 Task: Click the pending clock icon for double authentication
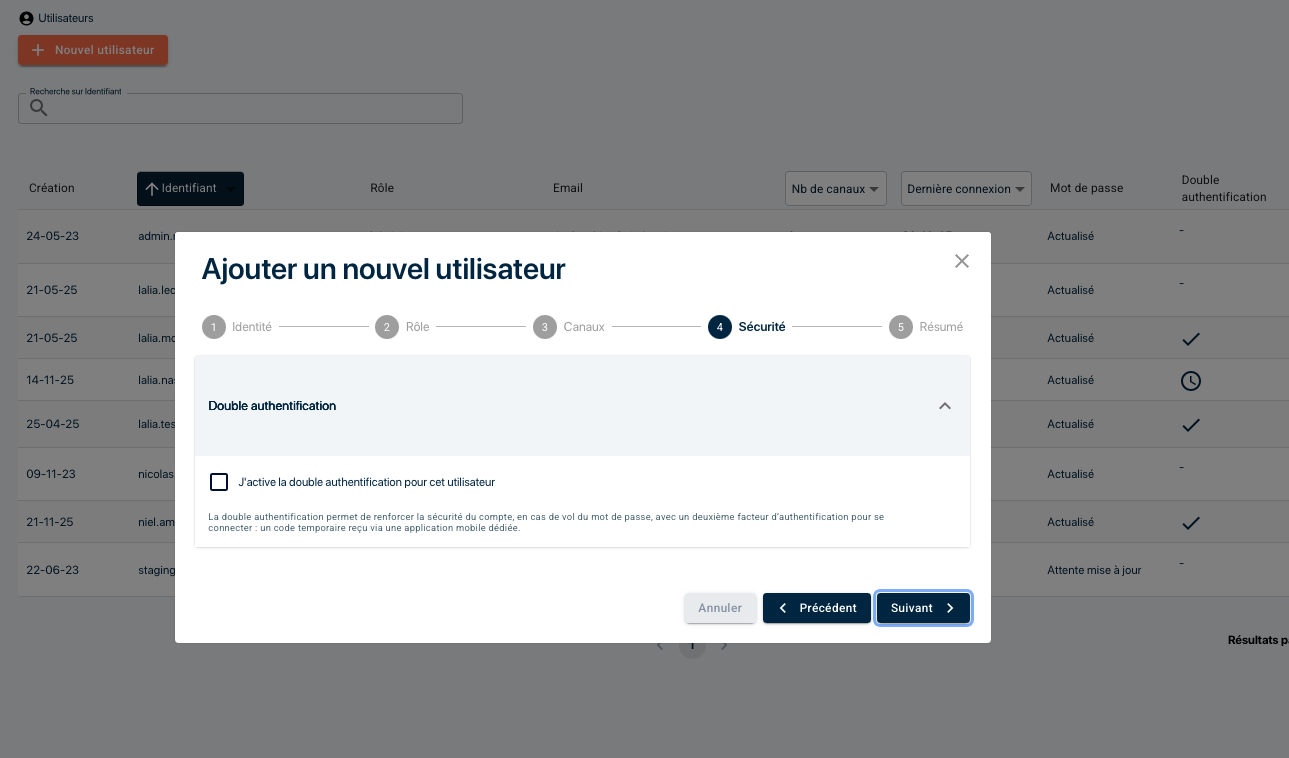[1190, 381]
